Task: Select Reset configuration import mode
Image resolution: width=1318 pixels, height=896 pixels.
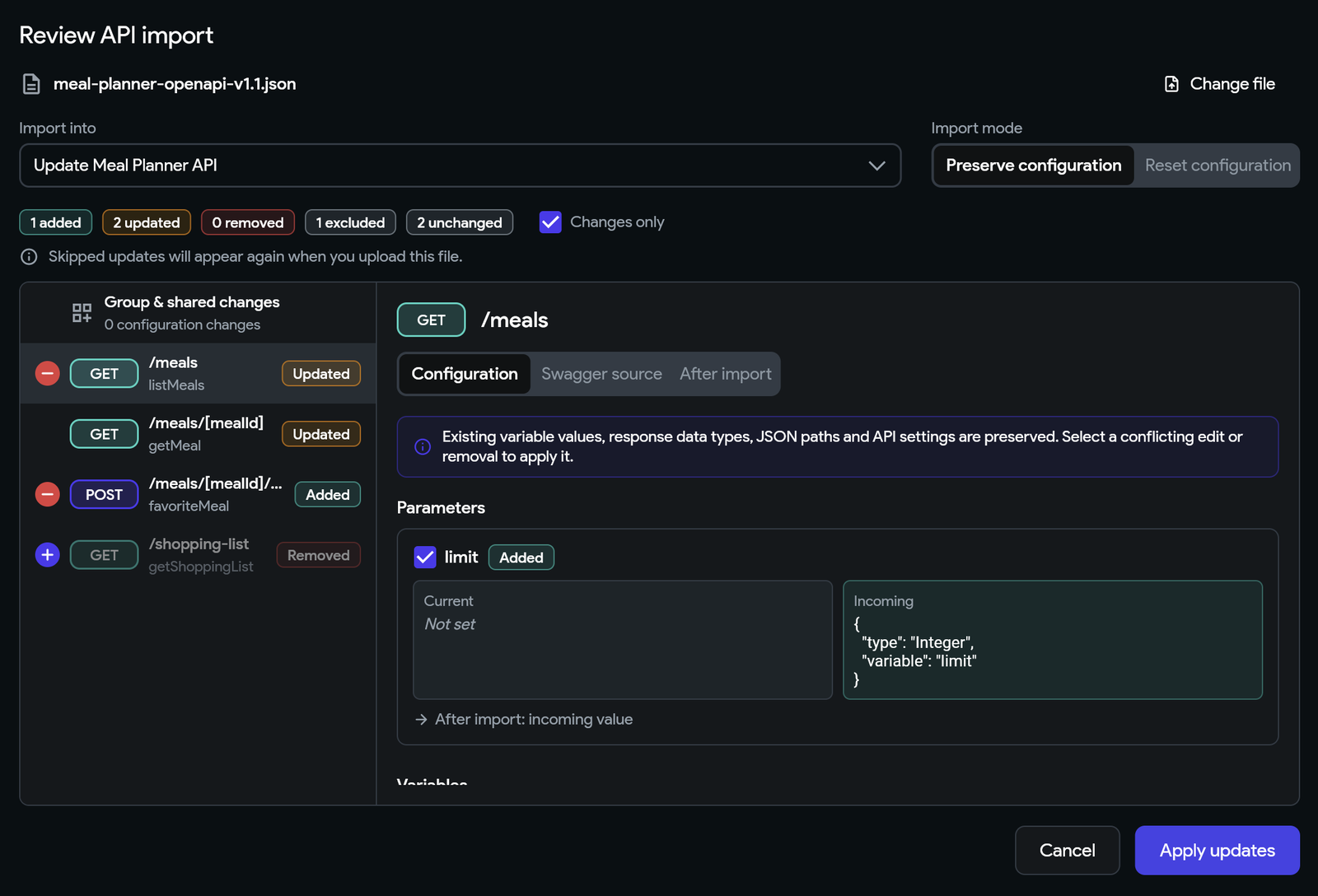Action: click(x=1218, y=166)
